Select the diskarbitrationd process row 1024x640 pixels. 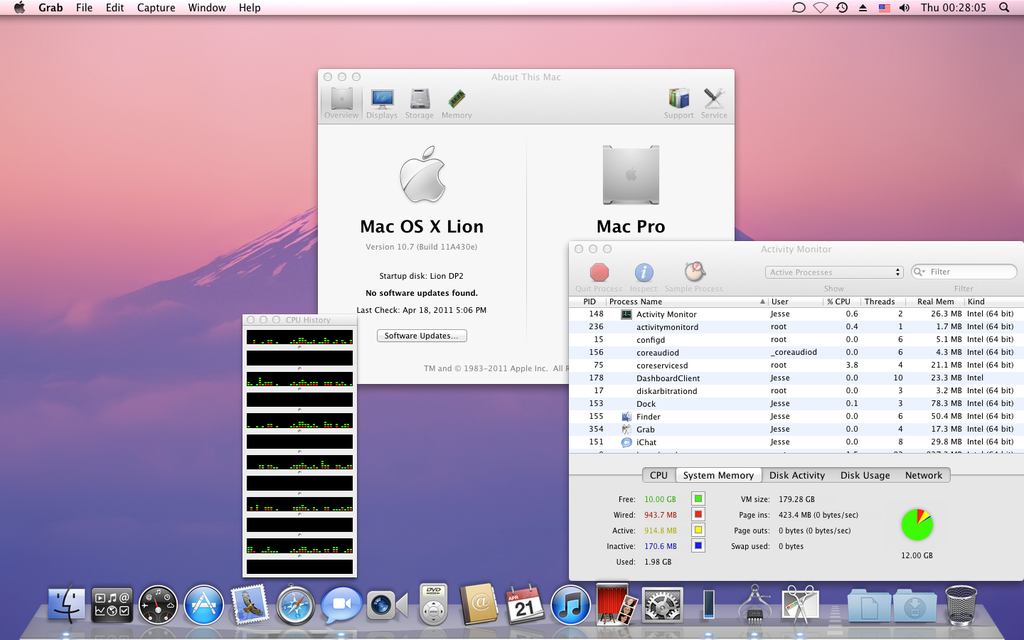pyautogui.click(x=796, y=391)
